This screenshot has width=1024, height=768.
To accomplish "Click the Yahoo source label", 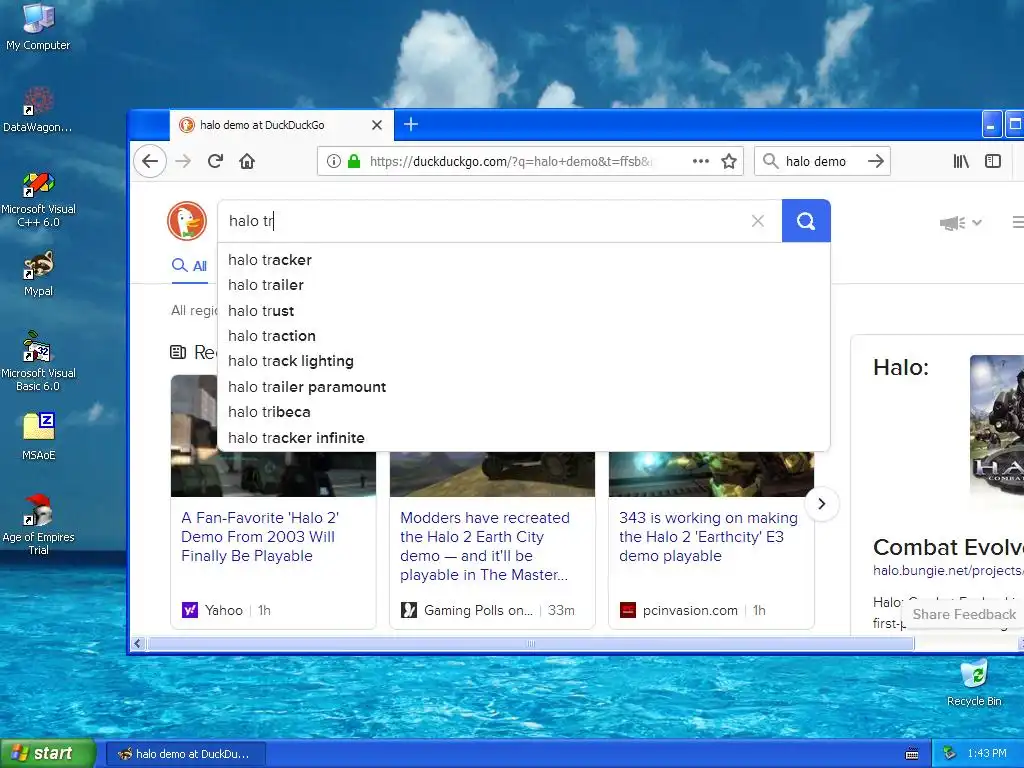I will click(x=223, y=611).
